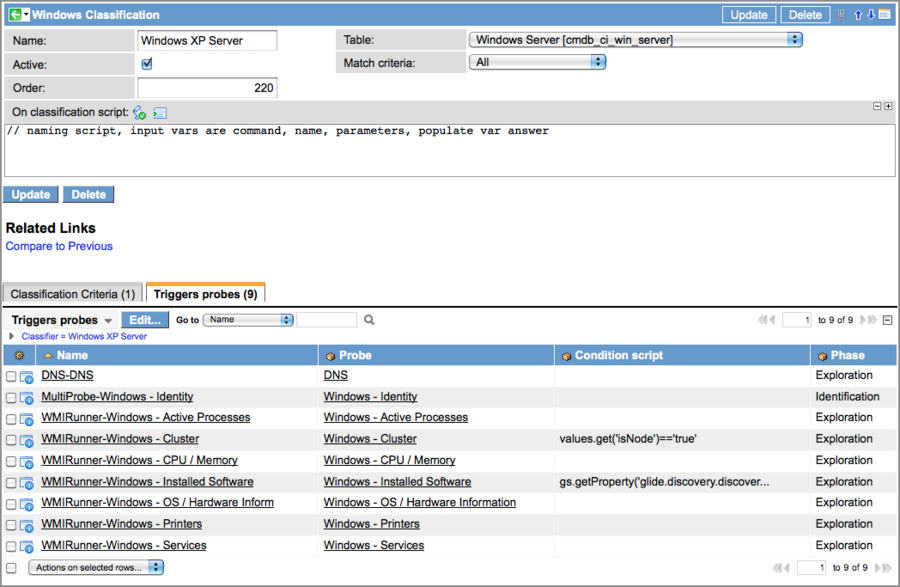Open the header back-arrow dropdown menu
The image size is (900, 587).
click(26, 14)
